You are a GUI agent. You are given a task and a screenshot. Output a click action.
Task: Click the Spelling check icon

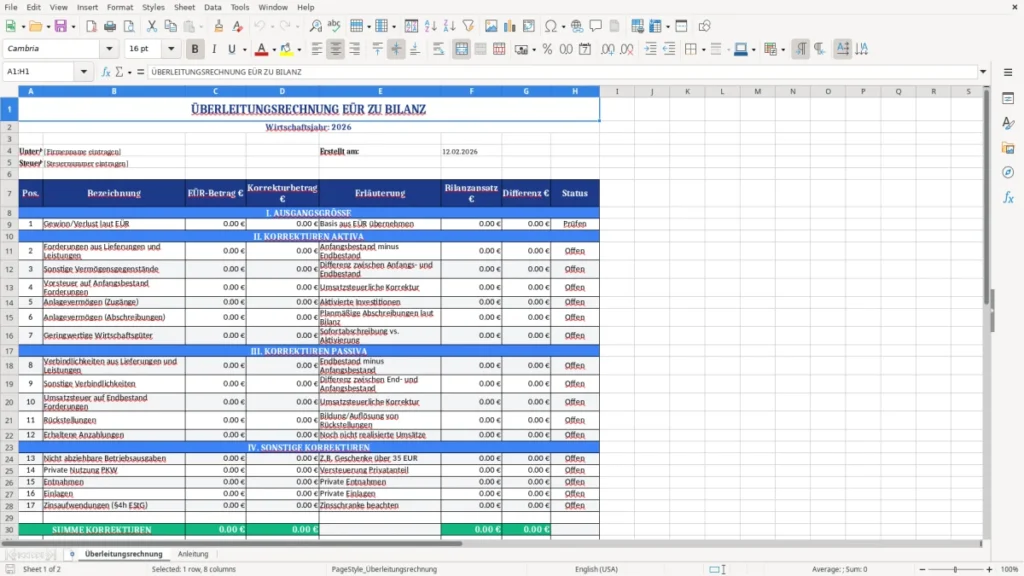[334, 26]
